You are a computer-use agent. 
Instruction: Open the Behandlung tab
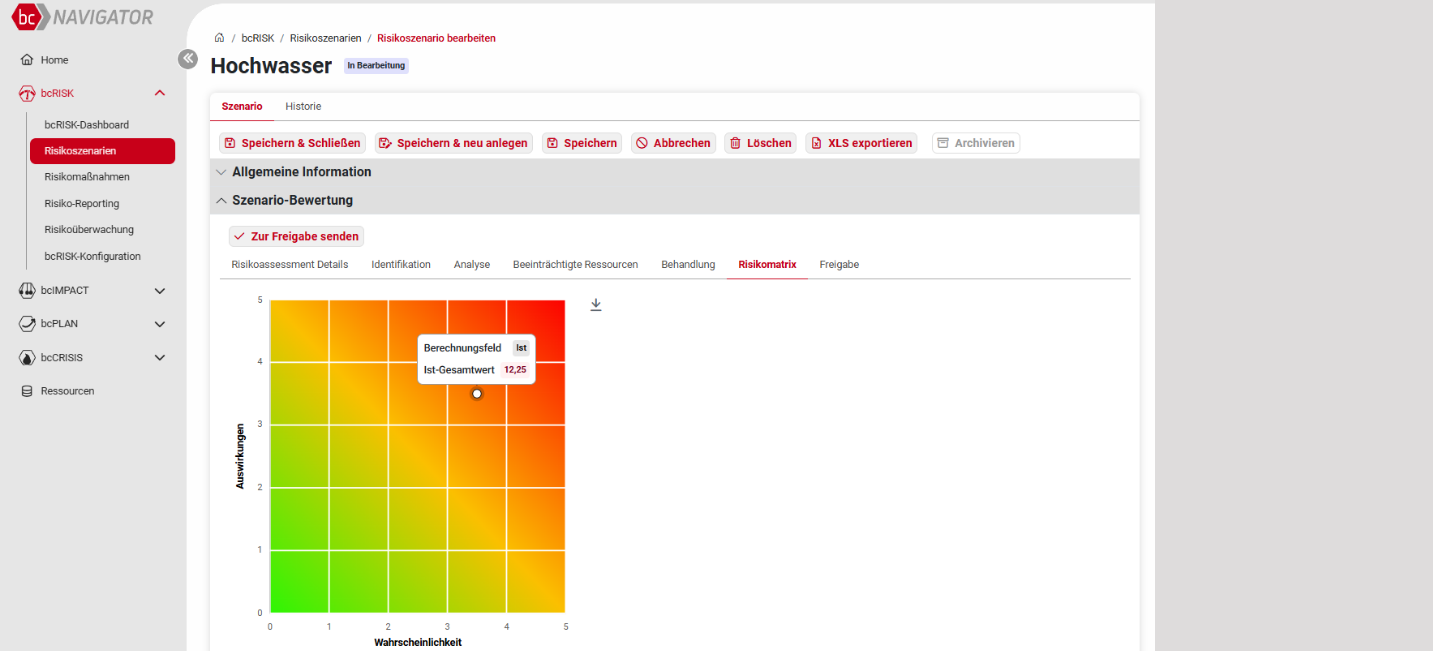(688, 264)
